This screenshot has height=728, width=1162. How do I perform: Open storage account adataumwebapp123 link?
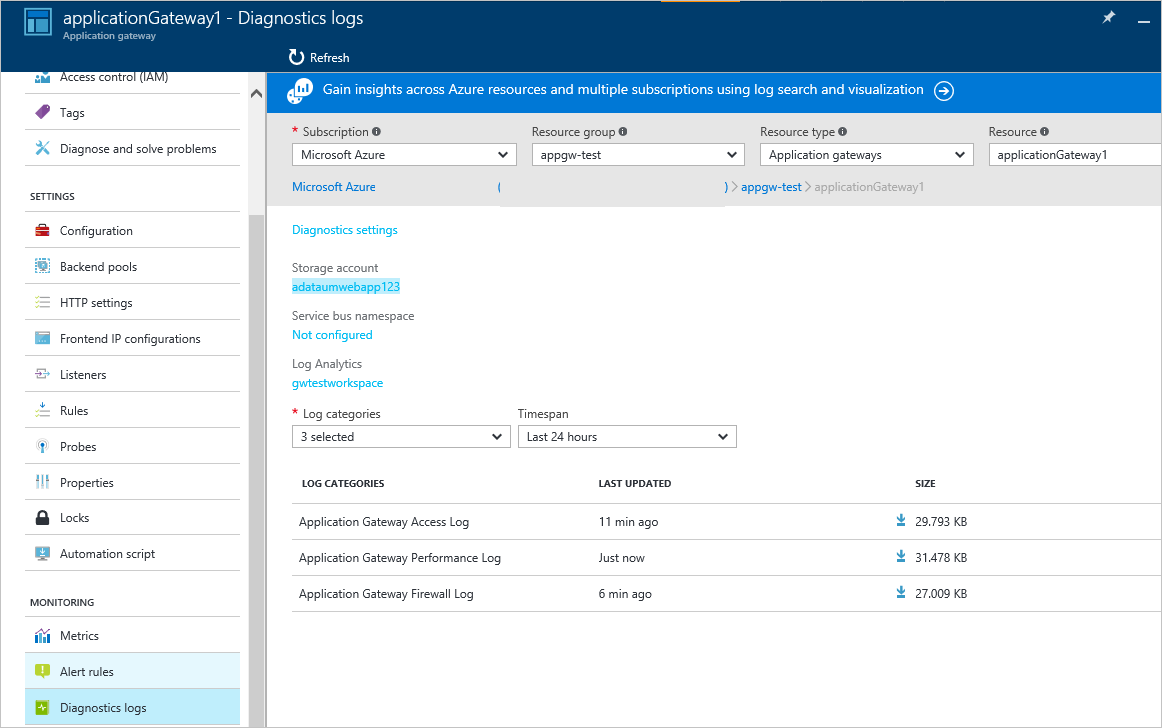point(346,287)
